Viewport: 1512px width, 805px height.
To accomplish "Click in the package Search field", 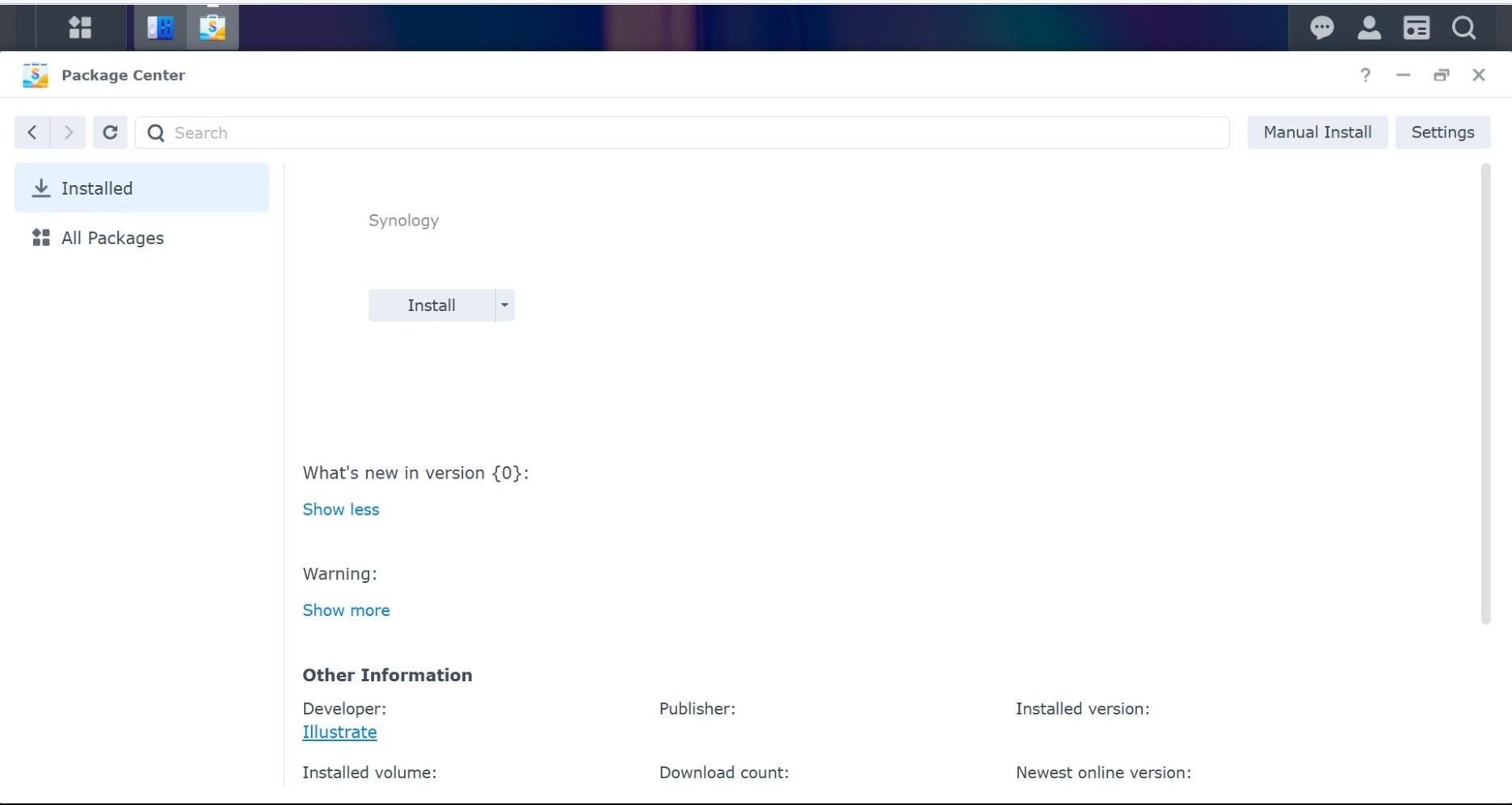I will point(682,133).
